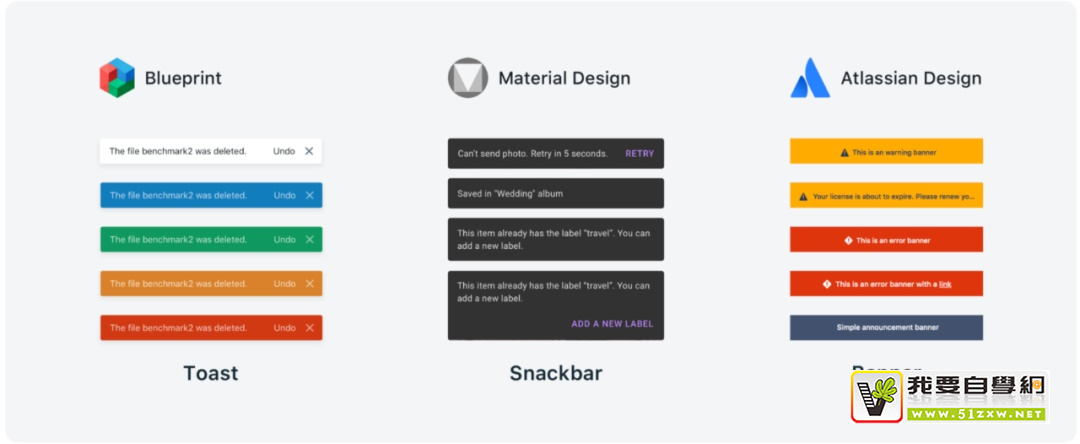Open the link in the error banner
The height and width of the screenshot is (444, 1080).
(x=945, y=284)
